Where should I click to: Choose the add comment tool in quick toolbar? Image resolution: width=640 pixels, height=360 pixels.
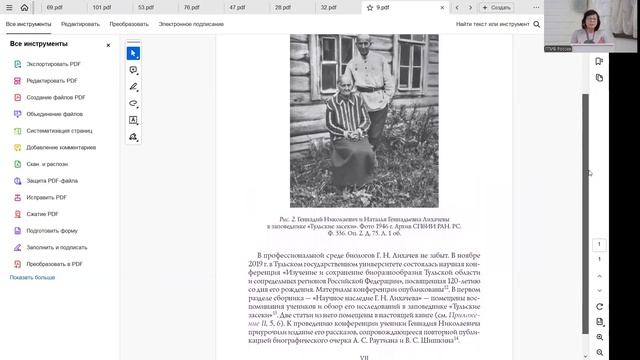pyautogui.click(x=133, y=70)
